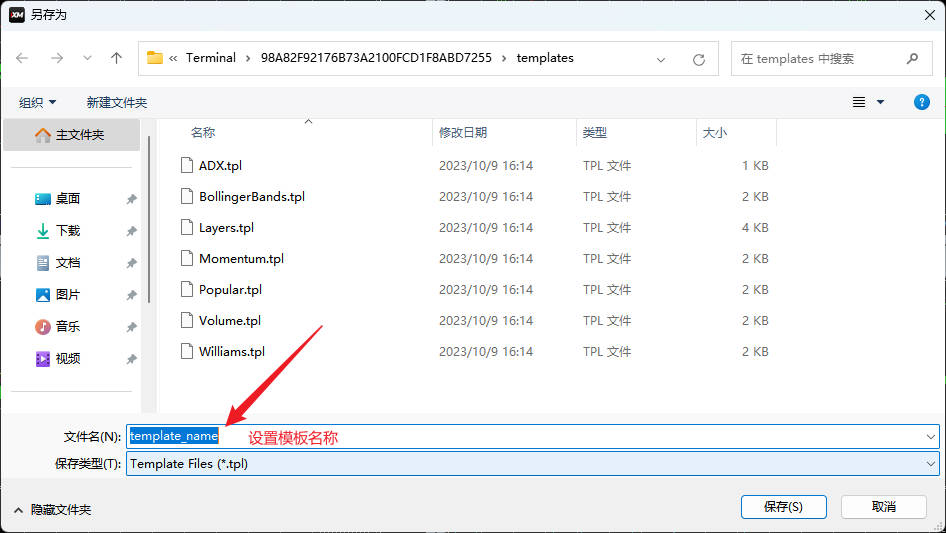
Task: Select the Layers.tpl file
Action: tap(226, 228)
